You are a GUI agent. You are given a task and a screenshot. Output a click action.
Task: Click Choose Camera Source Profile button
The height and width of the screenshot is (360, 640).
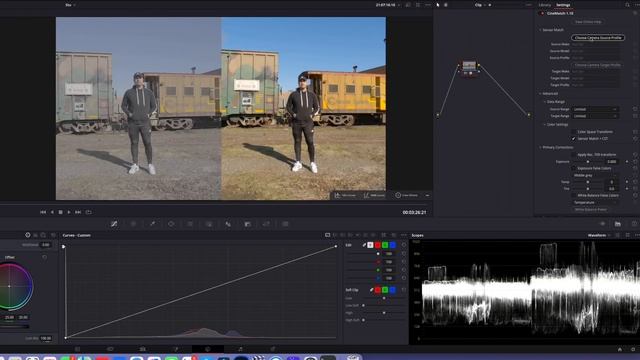tap(598, 38)
